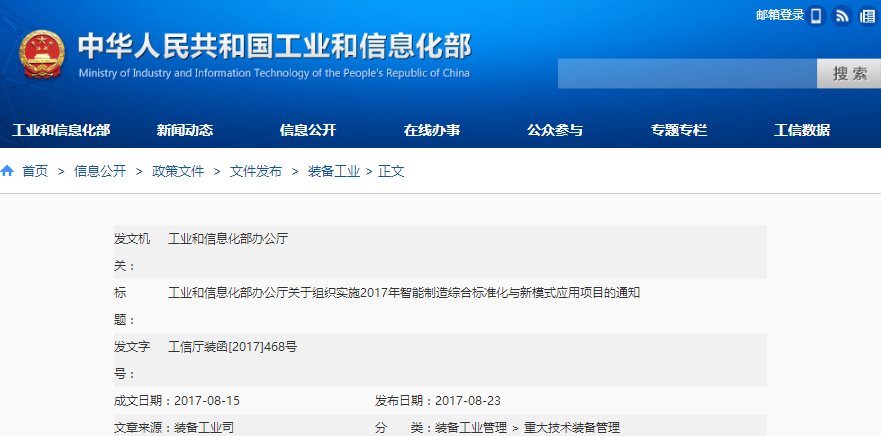Open the 工业和信息化部 nav menu
881x436 pixels.
(61, 130)
